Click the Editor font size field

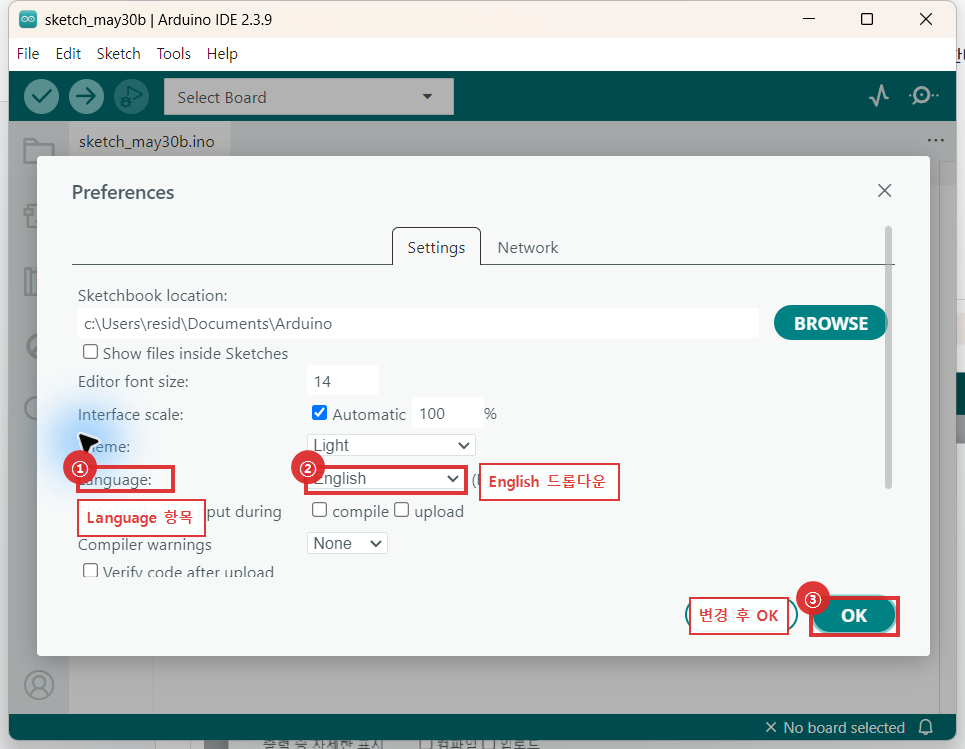(x=342, y=381)
